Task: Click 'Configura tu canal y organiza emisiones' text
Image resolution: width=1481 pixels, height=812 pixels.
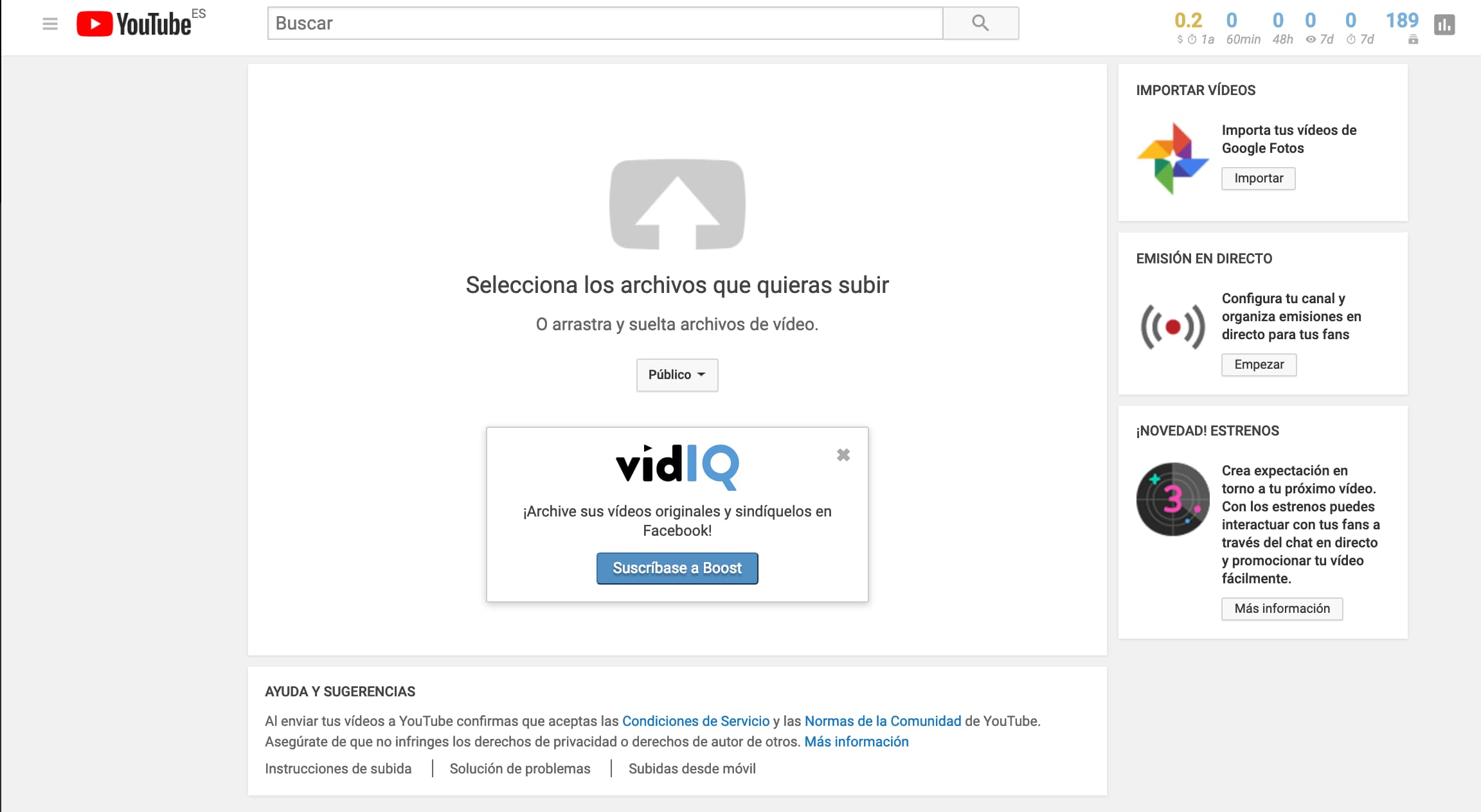Action: 1291,316
